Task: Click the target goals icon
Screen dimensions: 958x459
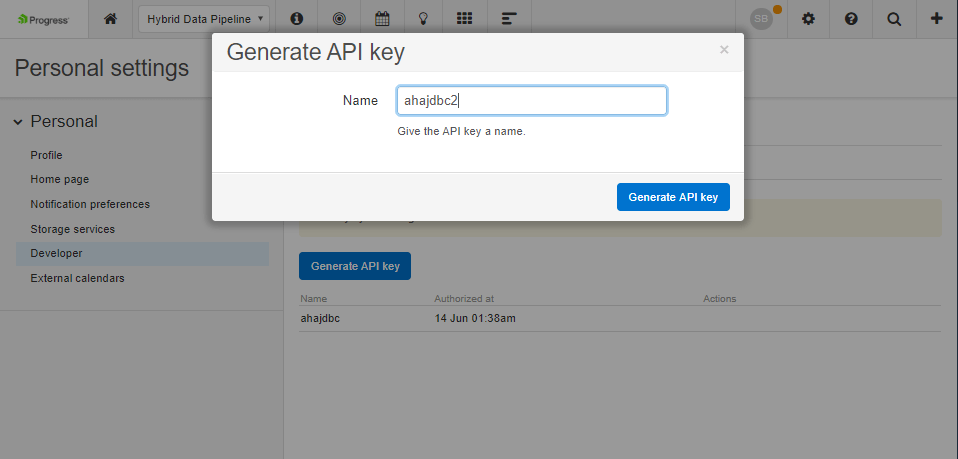Action: pyautogui.click(x=338, y=18)
